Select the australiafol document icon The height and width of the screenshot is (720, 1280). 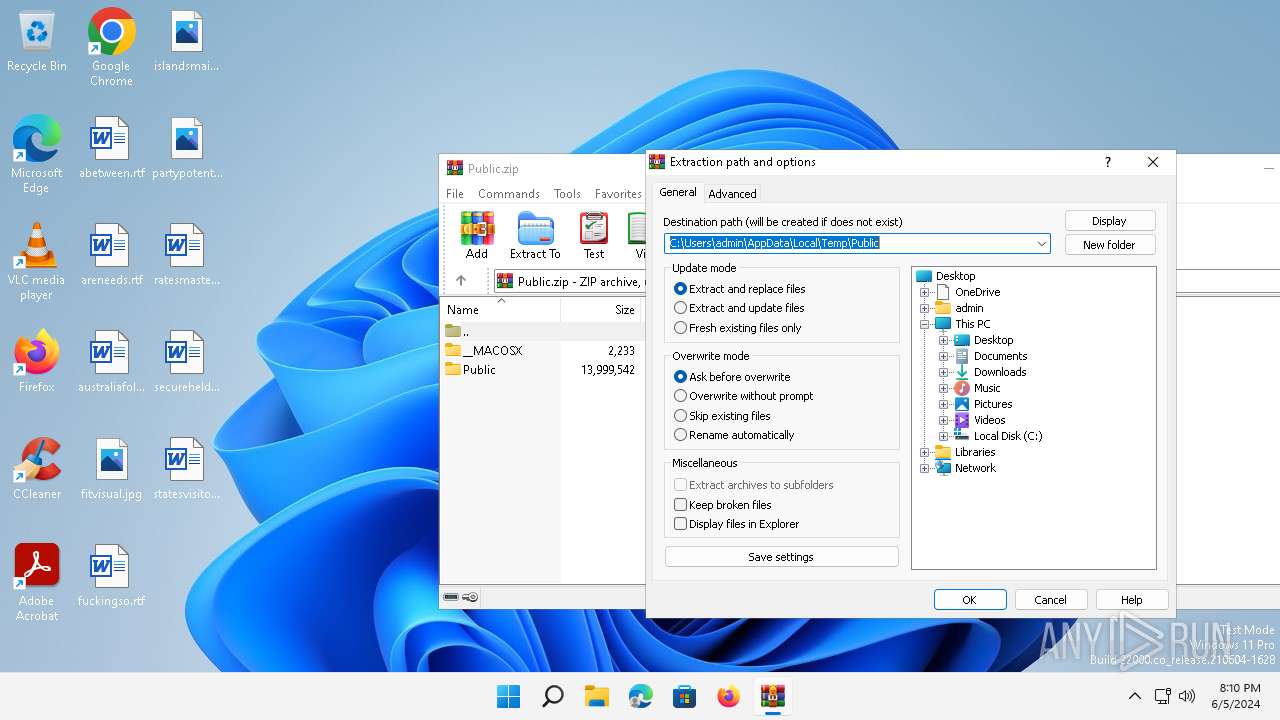tap(111, 361)
